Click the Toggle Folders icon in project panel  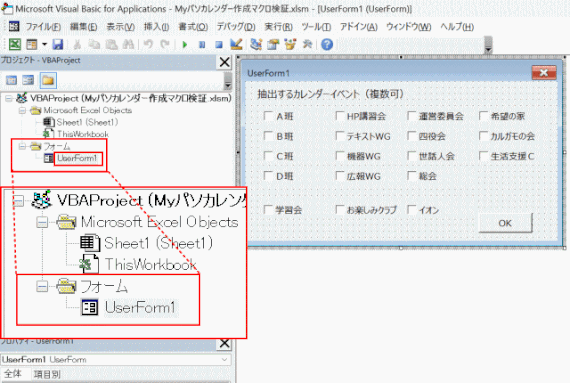tap(48, 80)
